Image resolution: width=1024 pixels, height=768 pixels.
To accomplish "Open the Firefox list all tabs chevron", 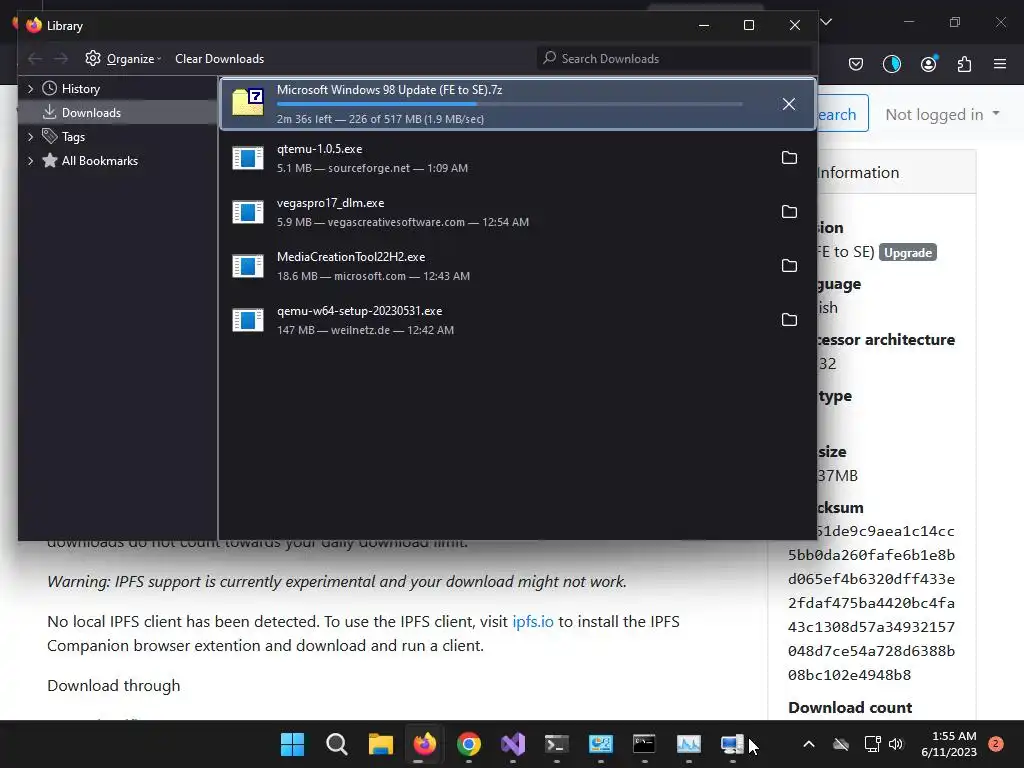I will [x=826, y=22].
